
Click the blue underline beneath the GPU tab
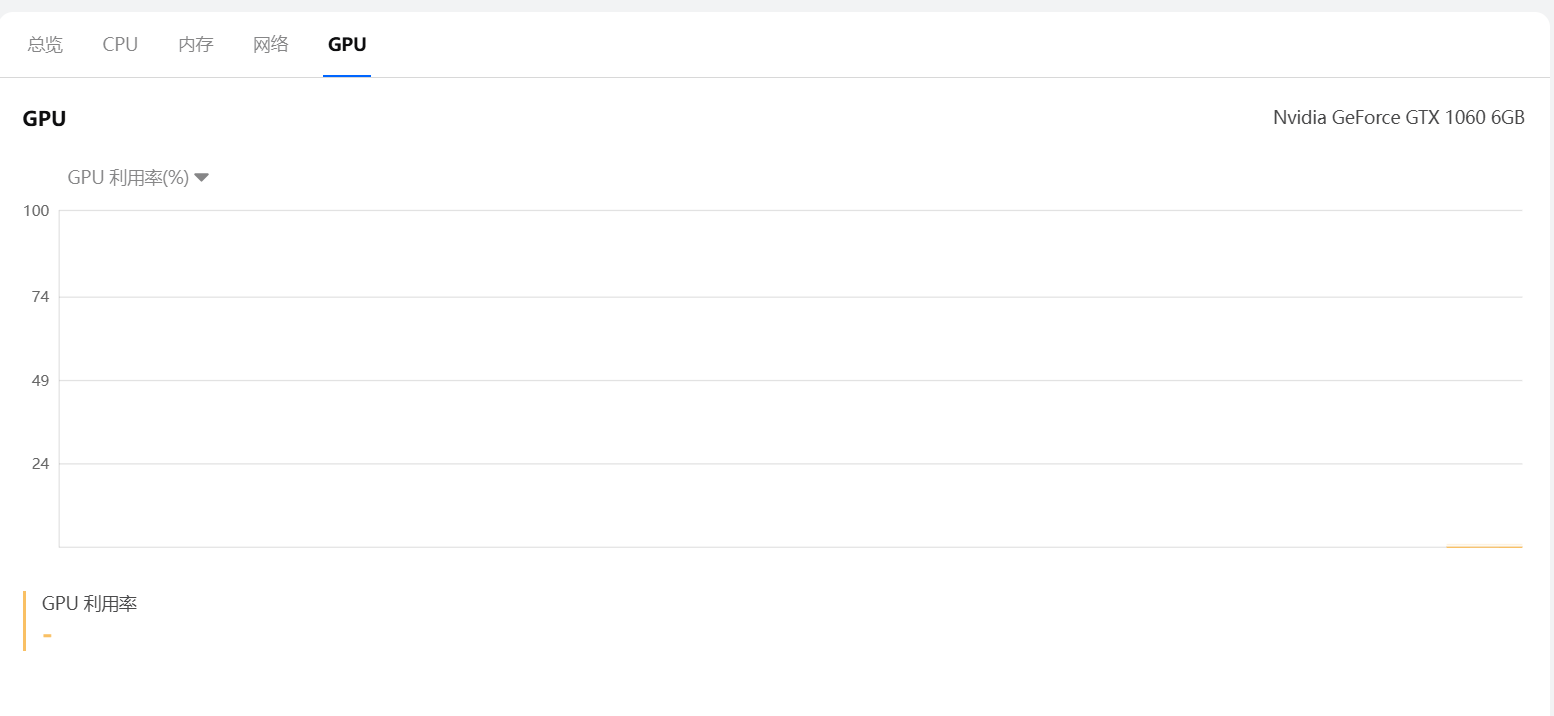coord(347,75)
